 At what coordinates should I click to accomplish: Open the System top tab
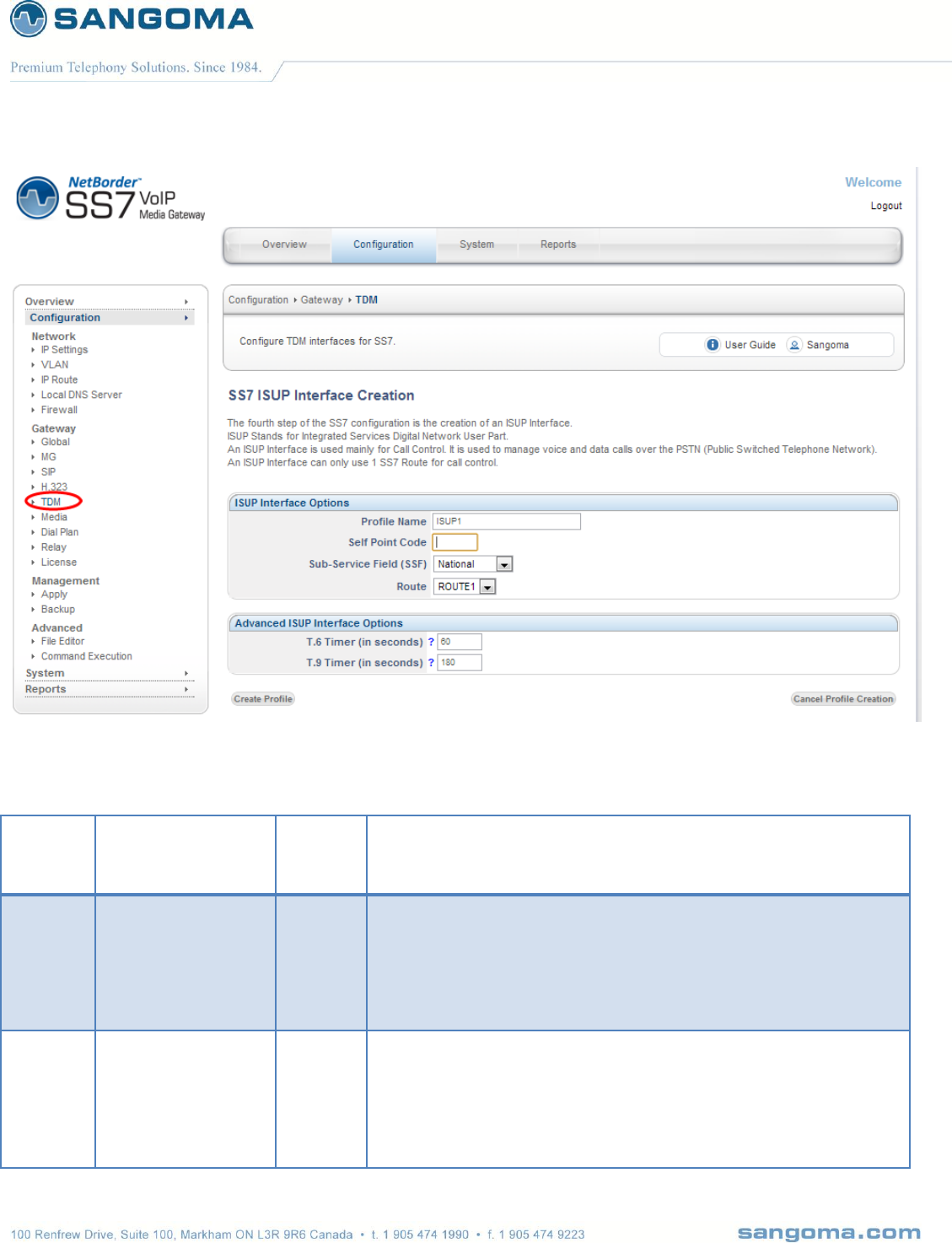(x=476, y=245)
